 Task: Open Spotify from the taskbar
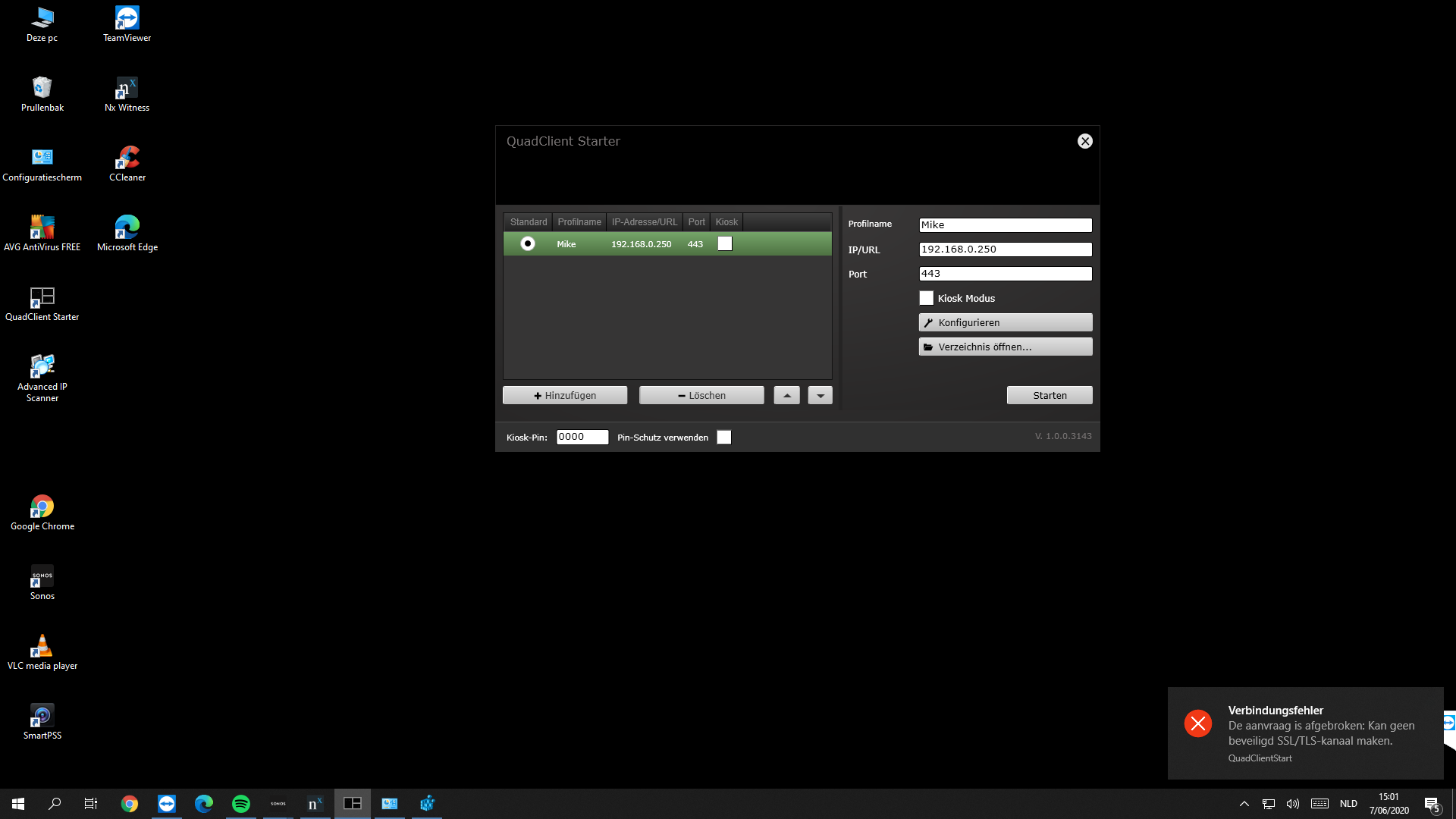tap(241, 804)
